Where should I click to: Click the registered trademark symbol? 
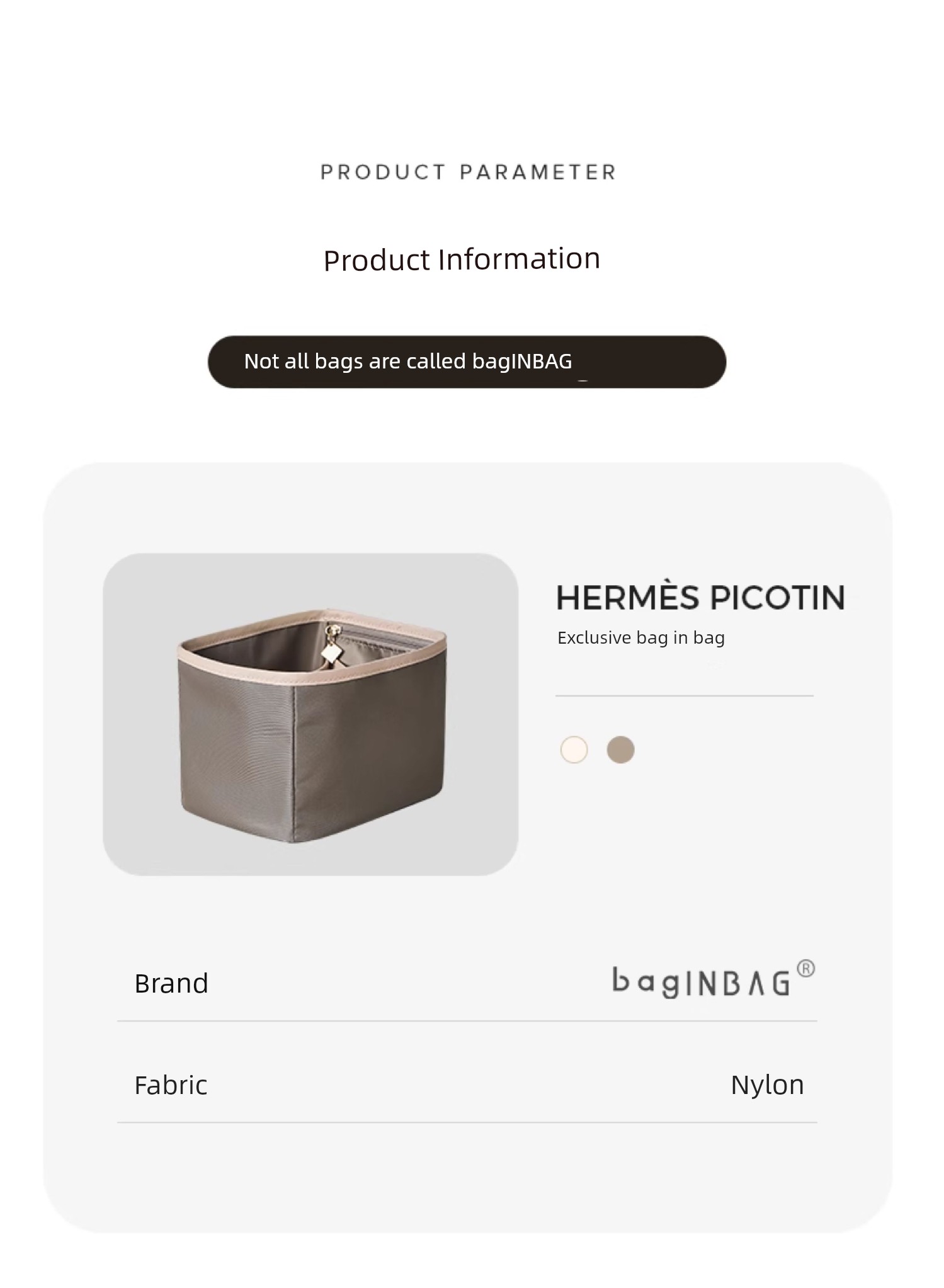pos(806,969)
